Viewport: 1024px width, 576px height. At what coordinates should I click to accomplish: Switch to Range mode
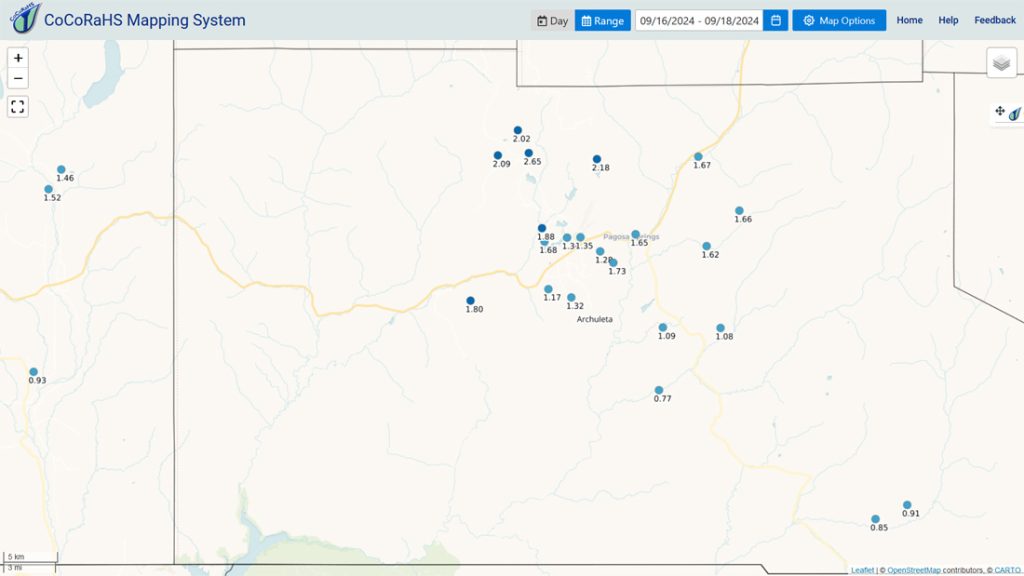click(x=603, y=20)
